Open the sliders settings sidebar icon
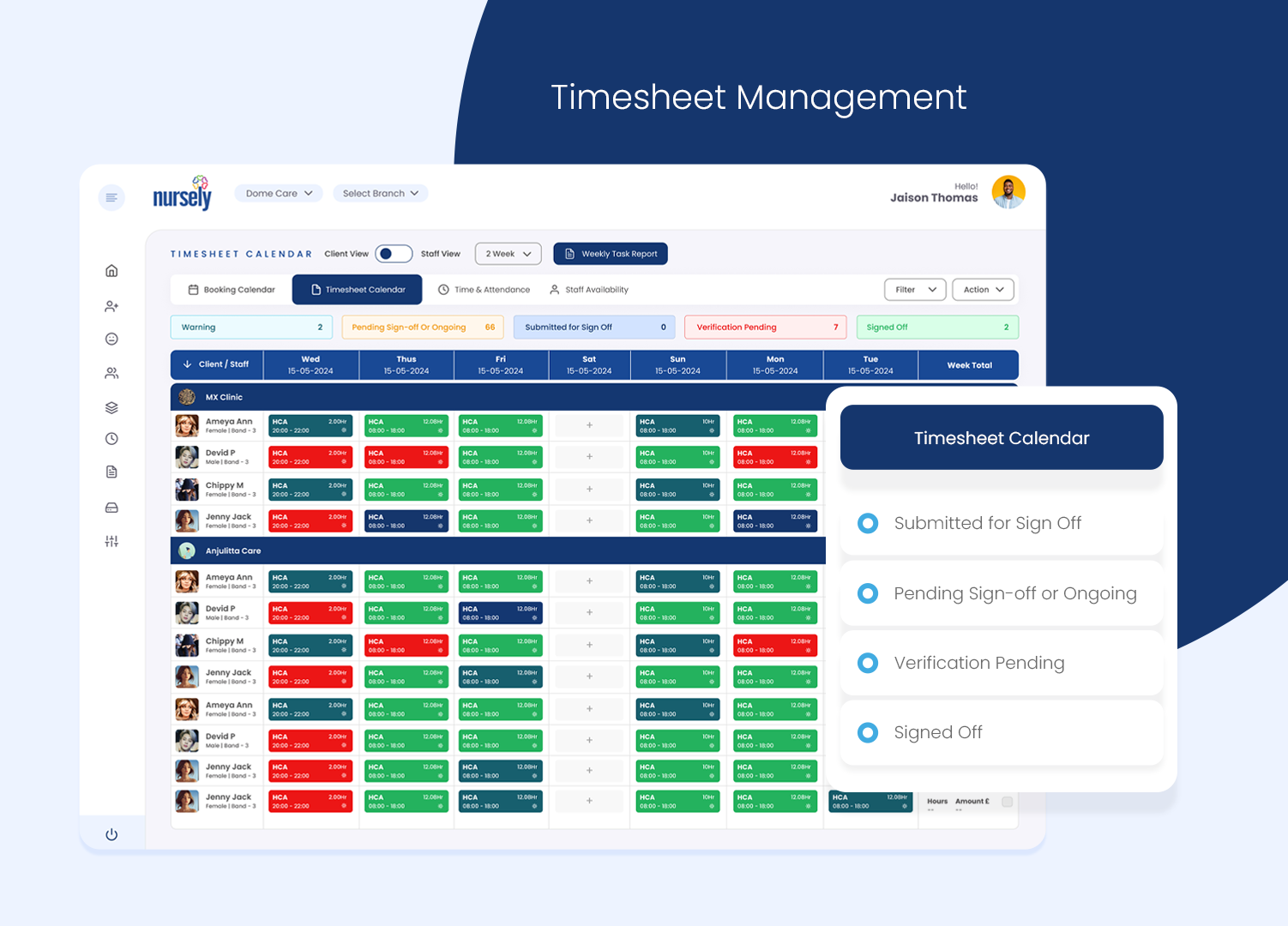 111,541
